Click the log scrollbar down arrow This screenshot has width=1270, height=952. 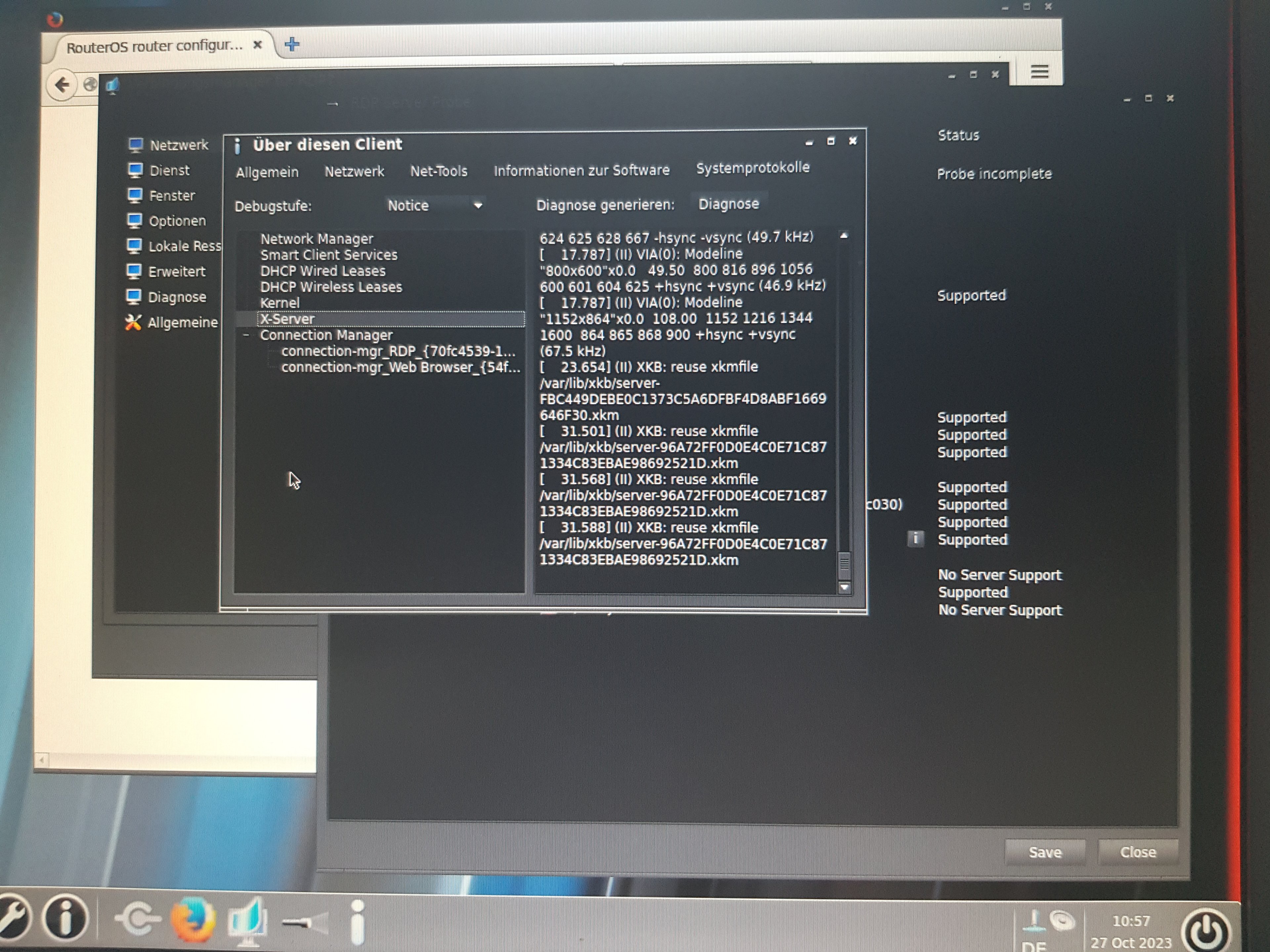click(x=844, y=587)
